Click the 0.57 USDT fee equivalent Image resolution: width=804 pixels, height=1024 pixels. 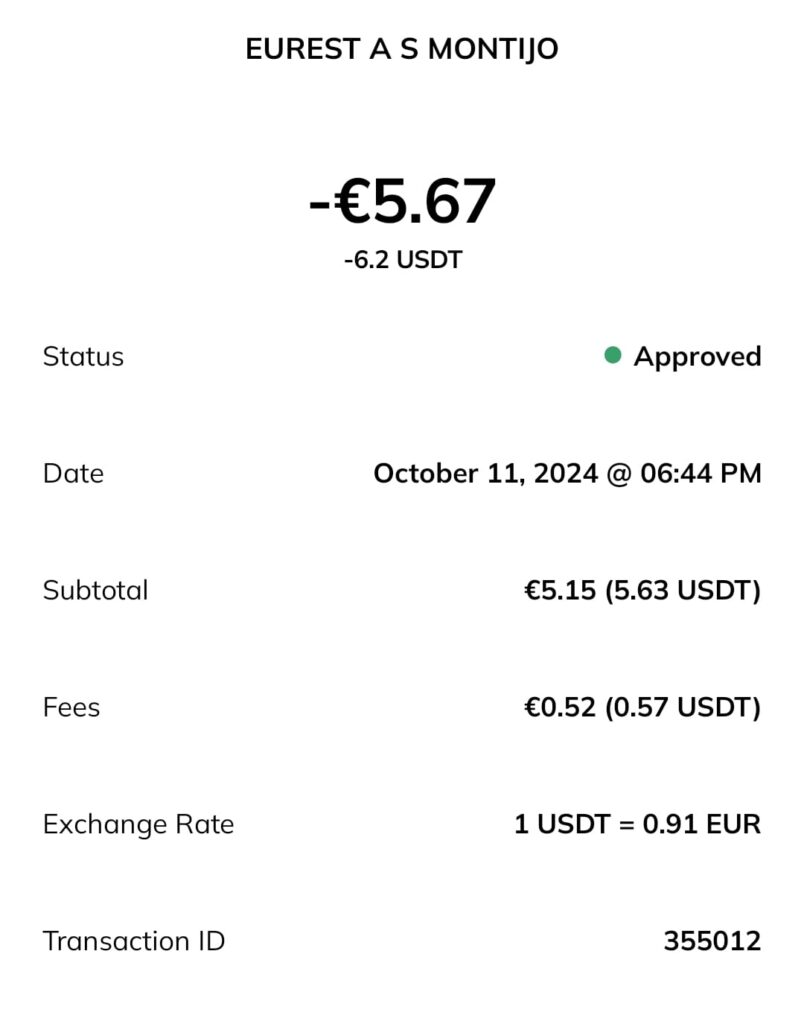685,707
